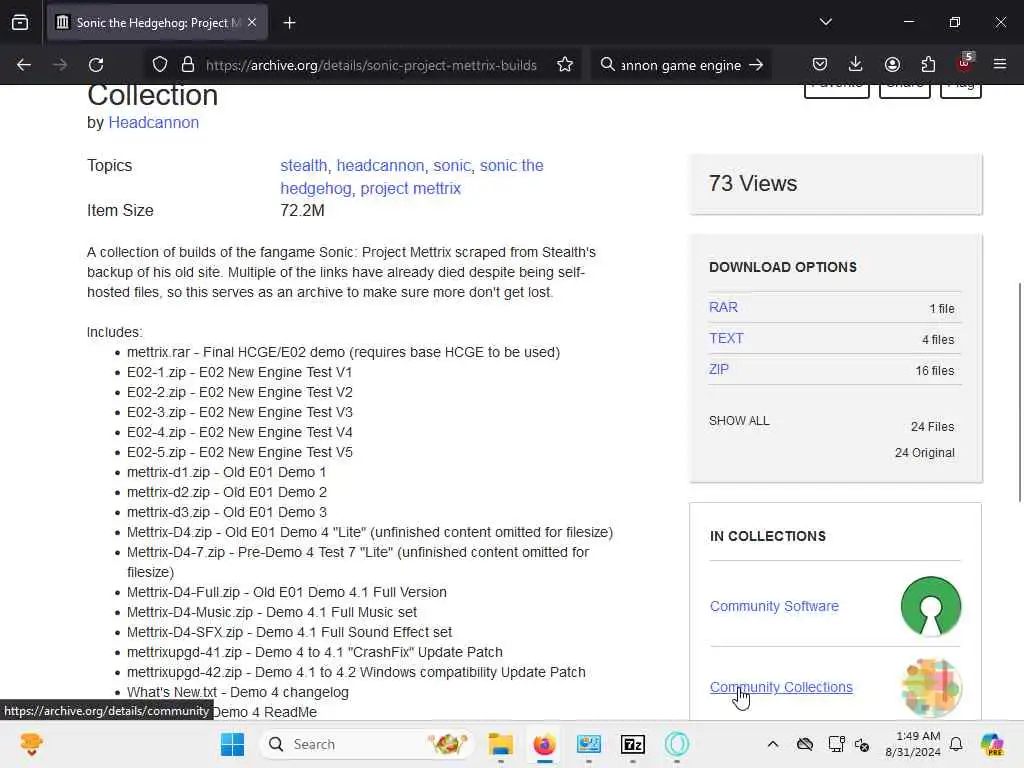
Task: Open the Save to Pocket icon
Action: pyautogui.click(x=820, y=64)
